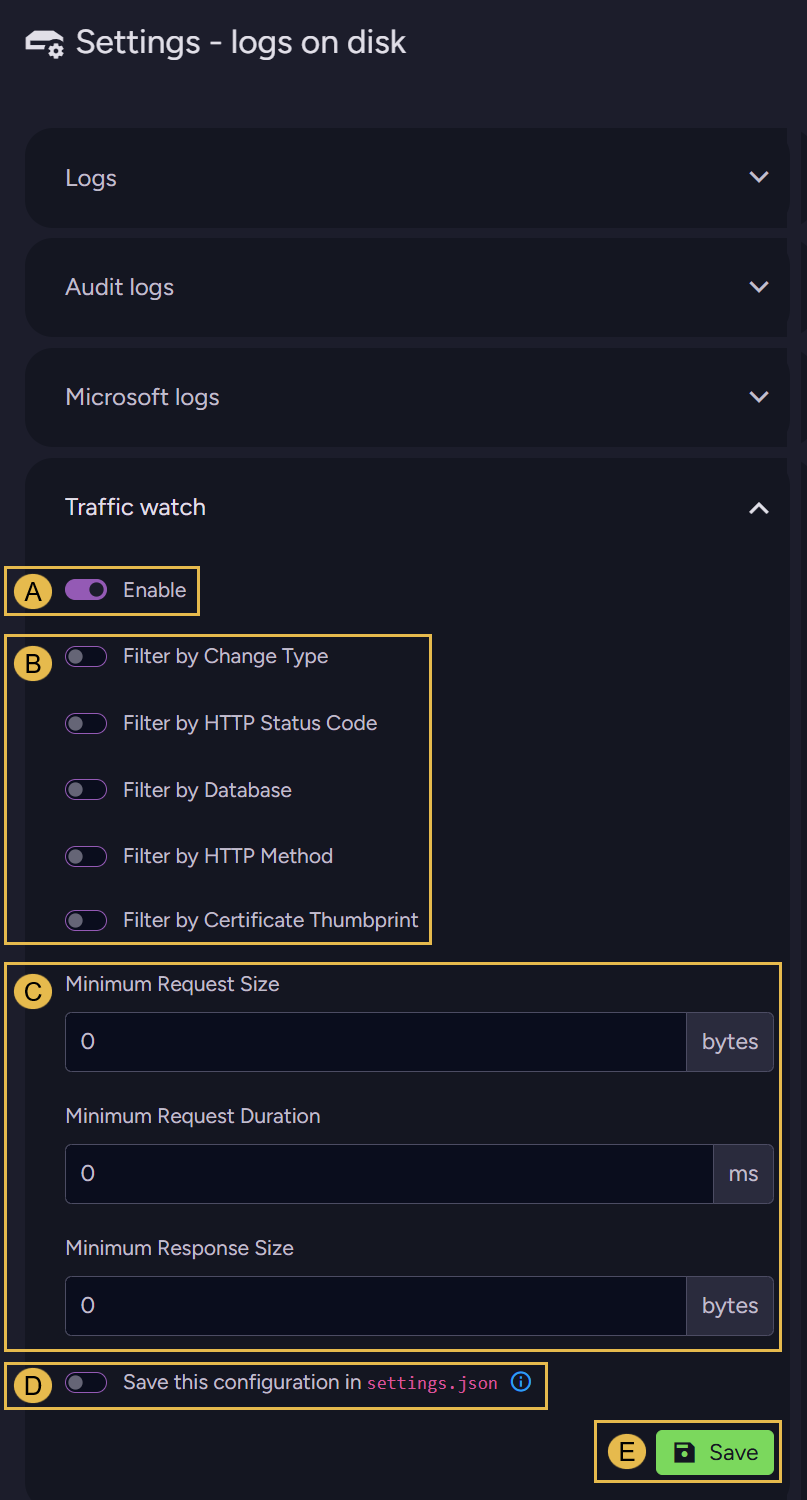Expand the Microsoft logs chevron
This screenshot has height=1500, width=807.
point(759,397)
